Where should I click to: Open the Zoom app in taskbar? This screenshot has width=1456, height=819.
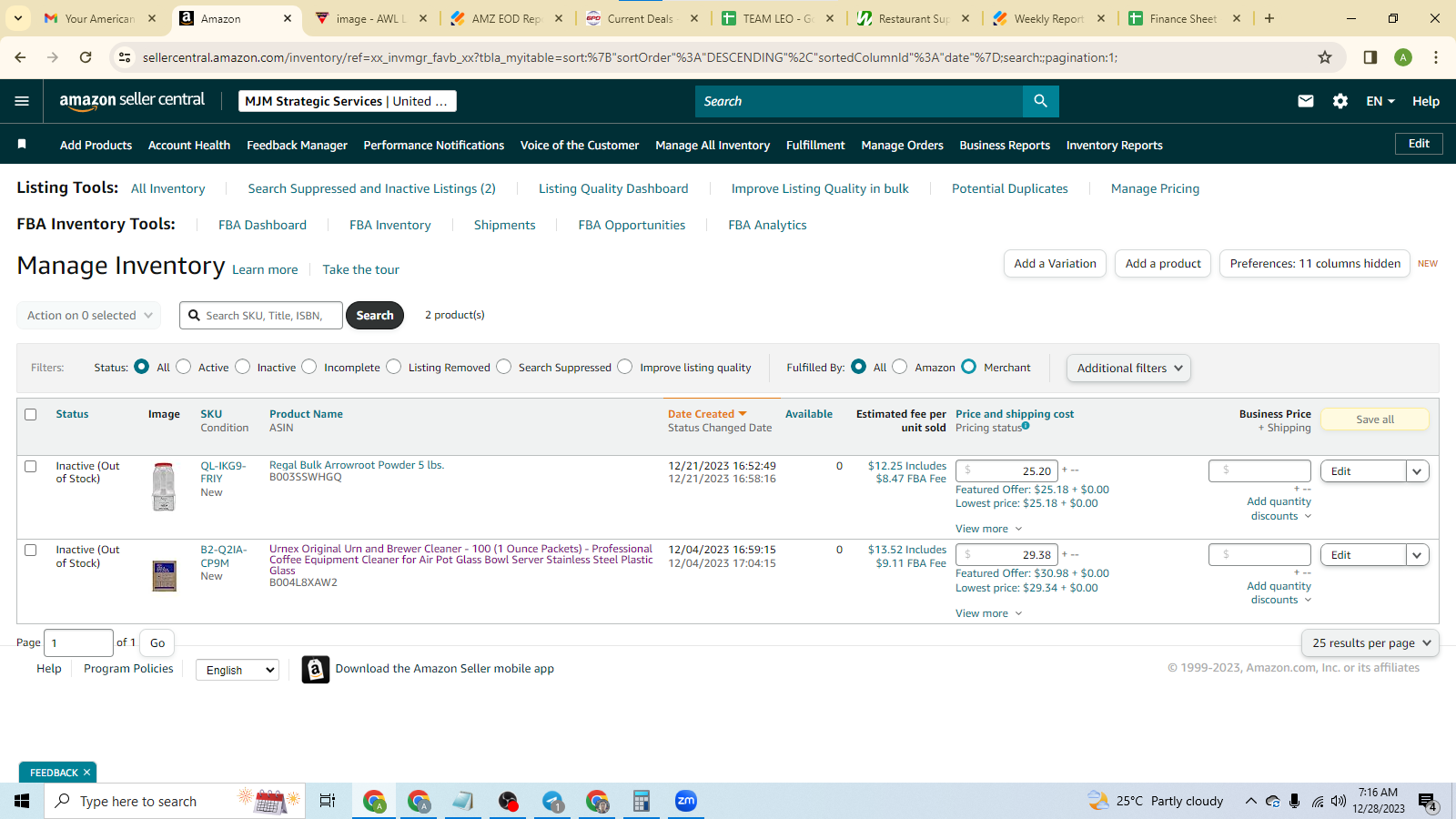point(685,801)
